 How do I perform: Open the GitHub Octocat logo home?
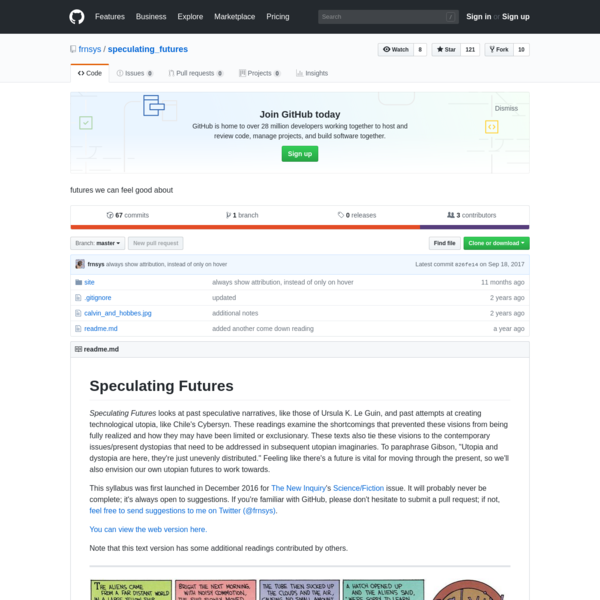(77, 17)
